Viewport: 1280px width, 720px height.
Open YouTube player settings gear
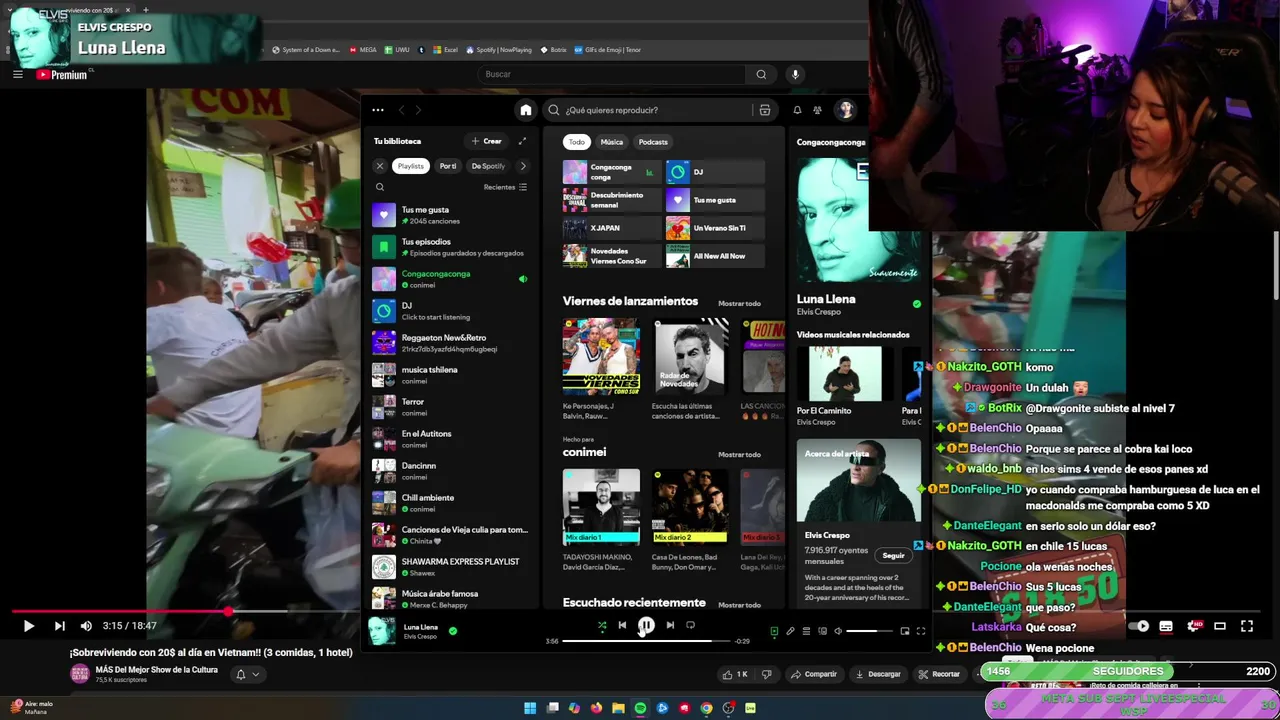[1193, 626]
